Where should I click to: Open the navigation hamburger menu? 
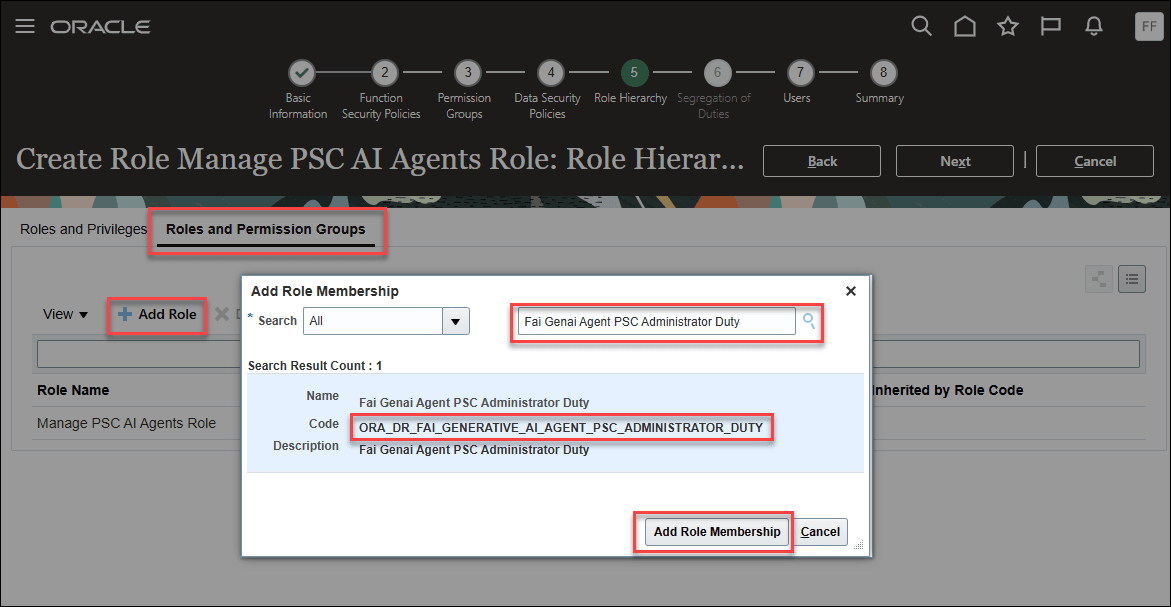coord(25,26)
